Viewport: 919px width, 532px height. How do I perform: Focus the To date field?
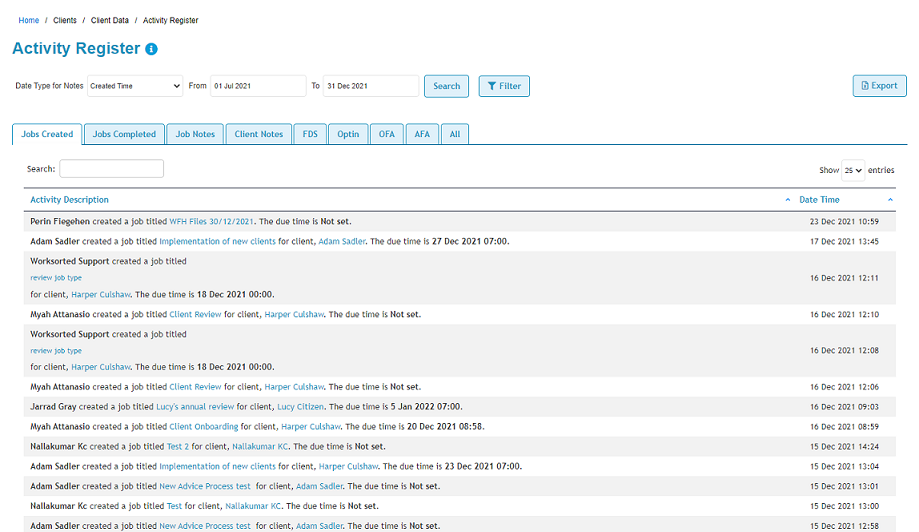[370, 86]
